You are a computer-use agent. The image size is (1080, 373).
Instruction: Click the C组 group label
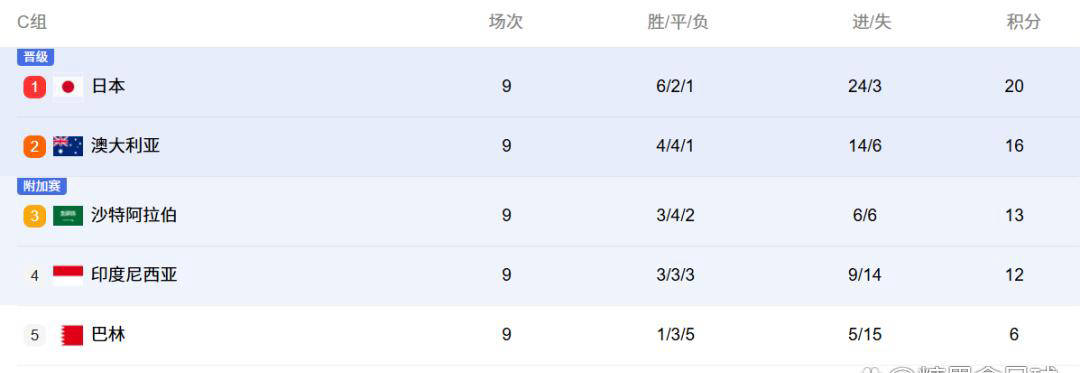point(32,22)
